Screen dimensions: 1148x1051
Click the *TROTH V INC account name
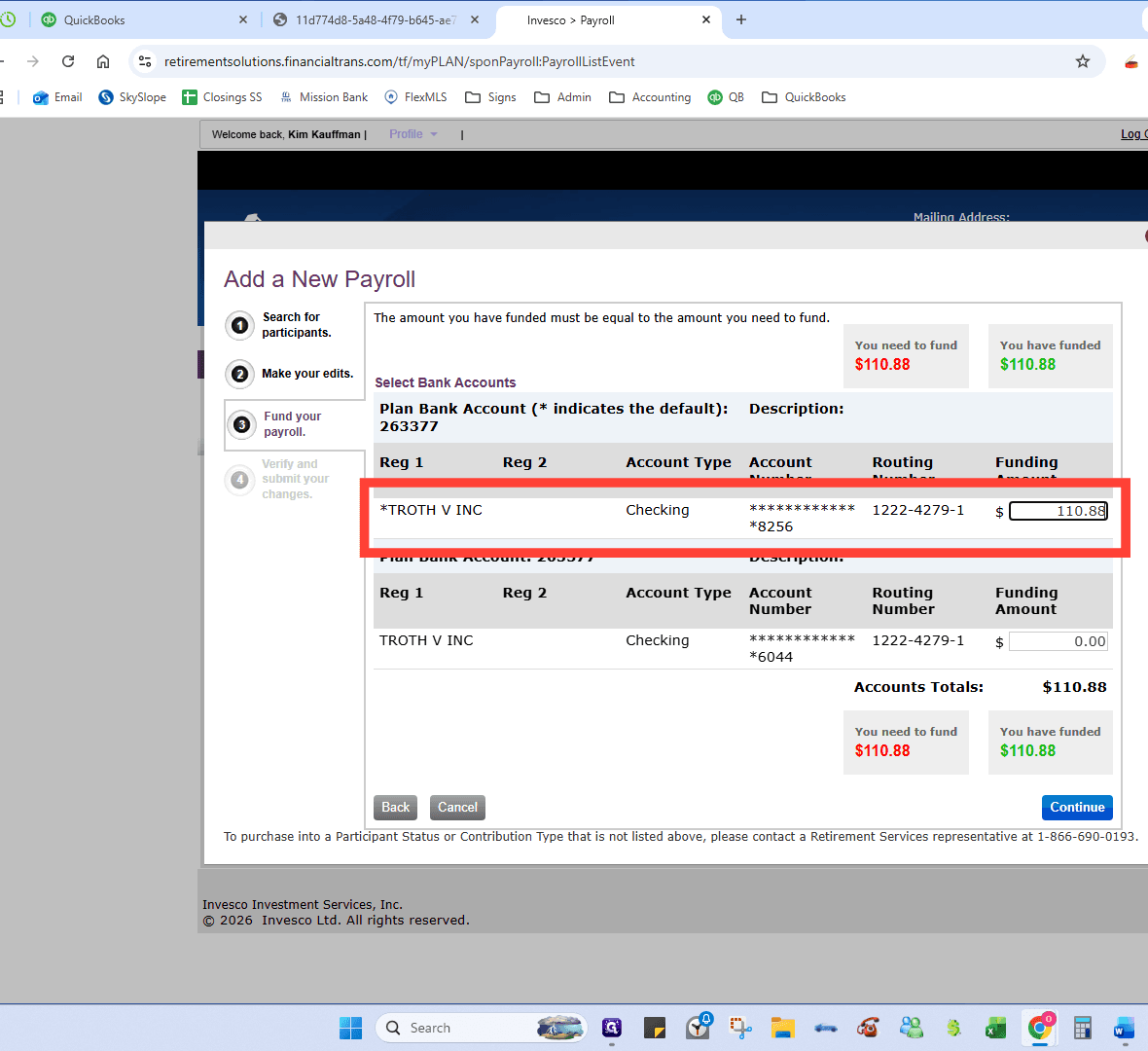431,510
